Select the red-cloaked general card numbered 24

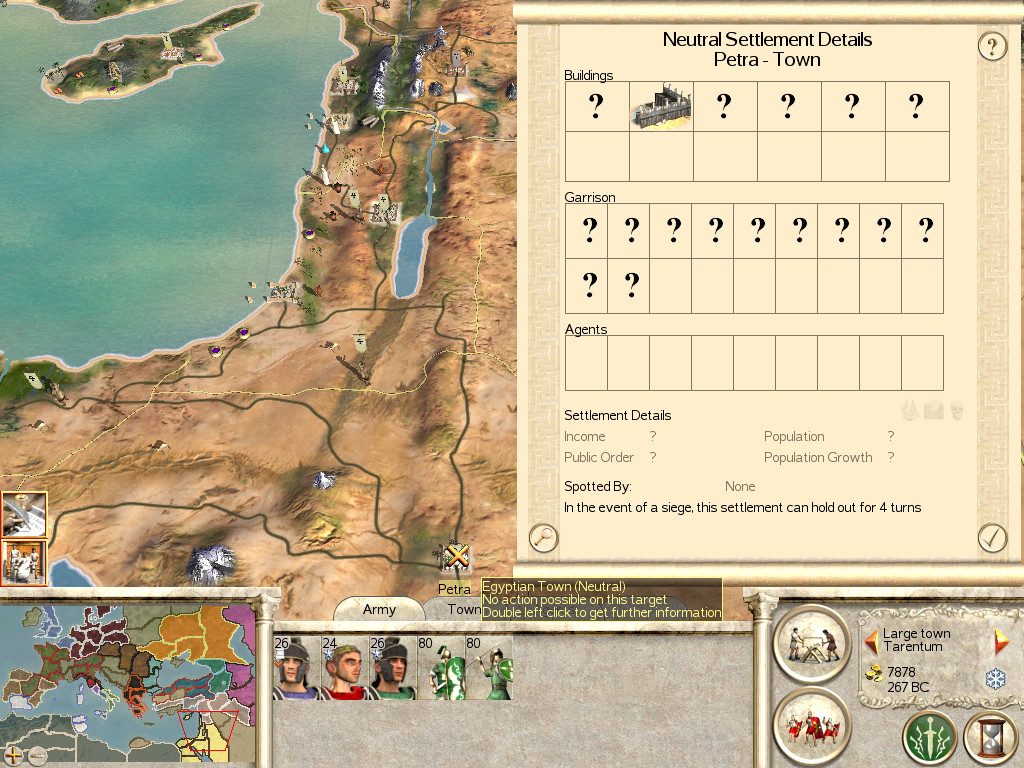(x=345, y=667)
